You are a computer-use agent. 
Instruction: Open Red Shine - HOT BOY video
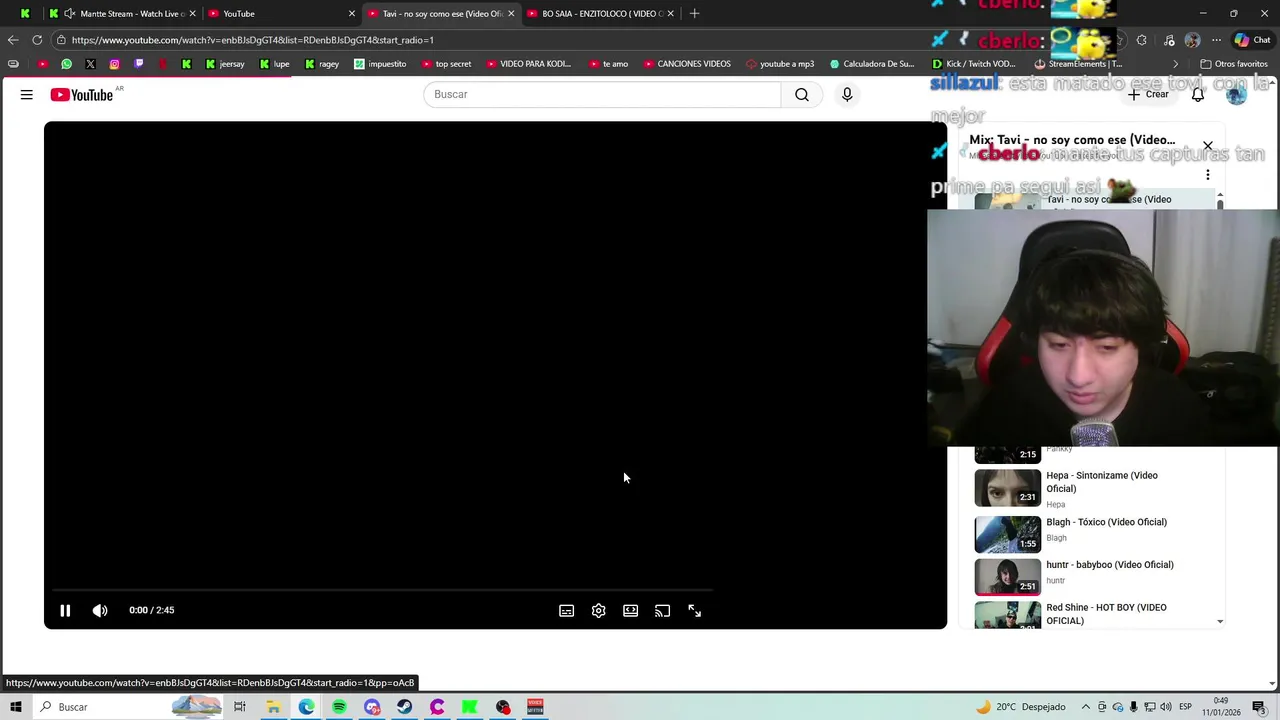(1106, 614)
